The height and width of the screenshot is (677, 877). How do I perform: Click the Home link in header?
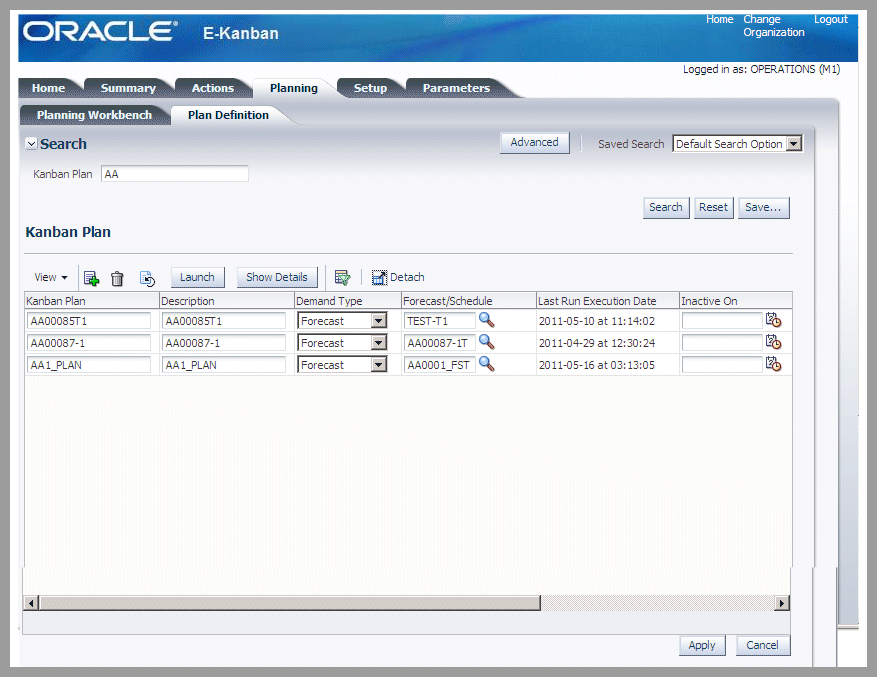tap(719, 19)
